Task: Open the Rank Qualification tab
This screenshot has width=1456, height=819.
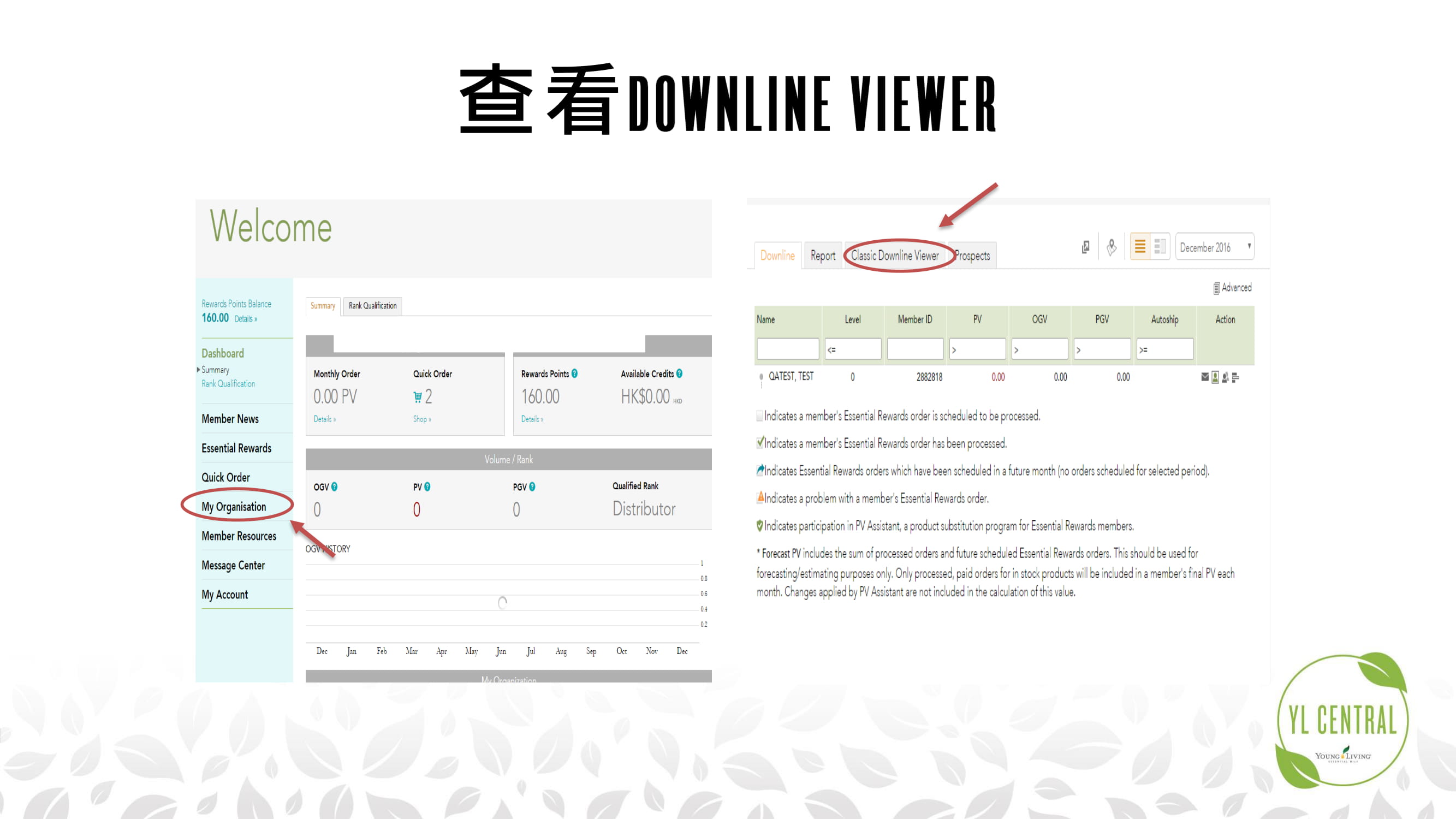Action: [x=372, y=306]
